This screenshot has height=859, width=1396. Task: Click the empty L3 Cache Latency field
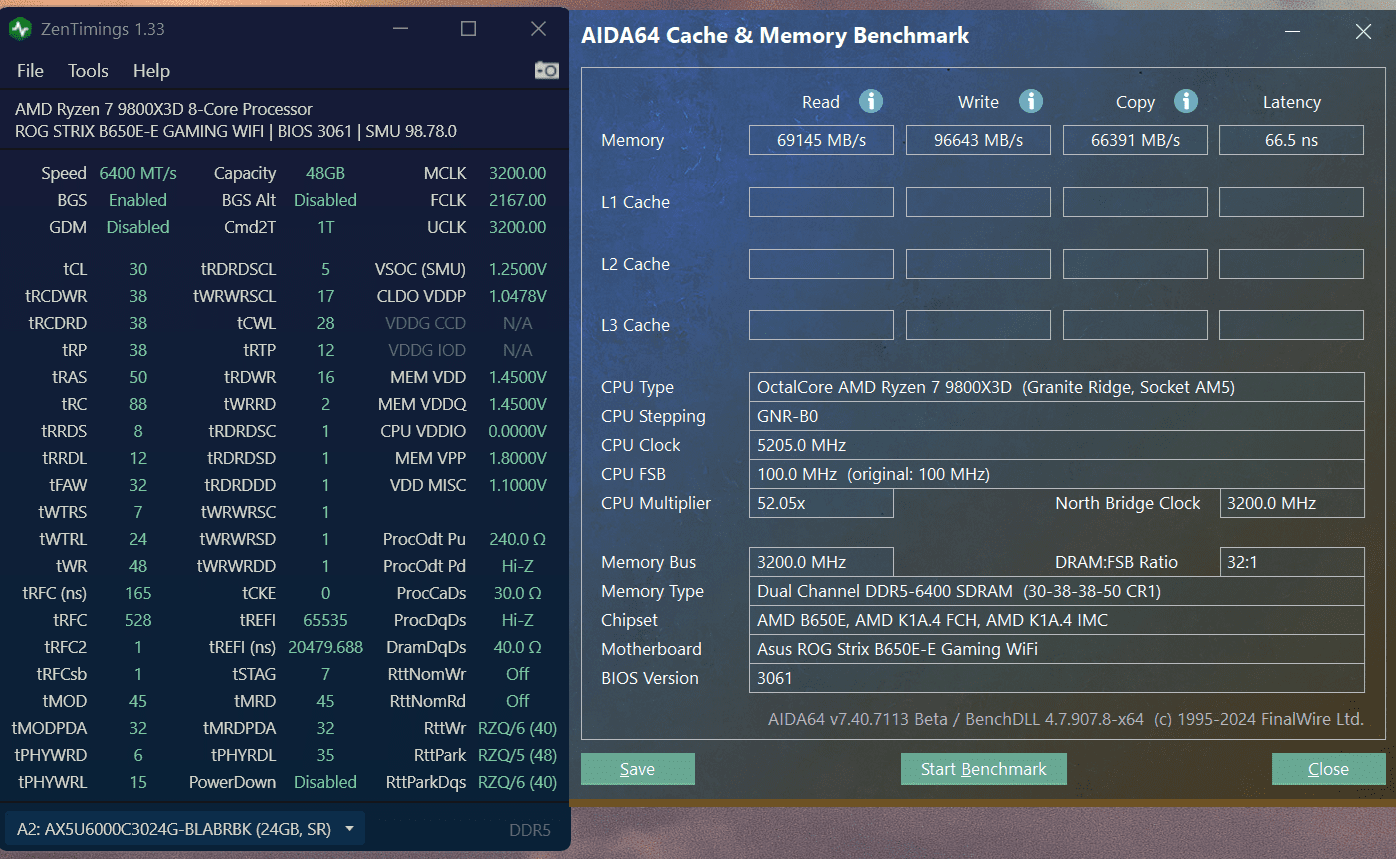tap(1292, 325)
